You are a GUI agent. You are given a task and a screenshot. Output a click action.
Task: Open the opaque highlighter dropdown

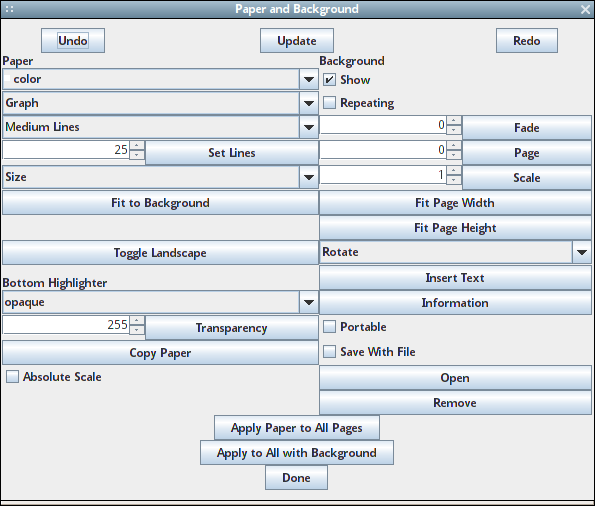tap(160, 303)
